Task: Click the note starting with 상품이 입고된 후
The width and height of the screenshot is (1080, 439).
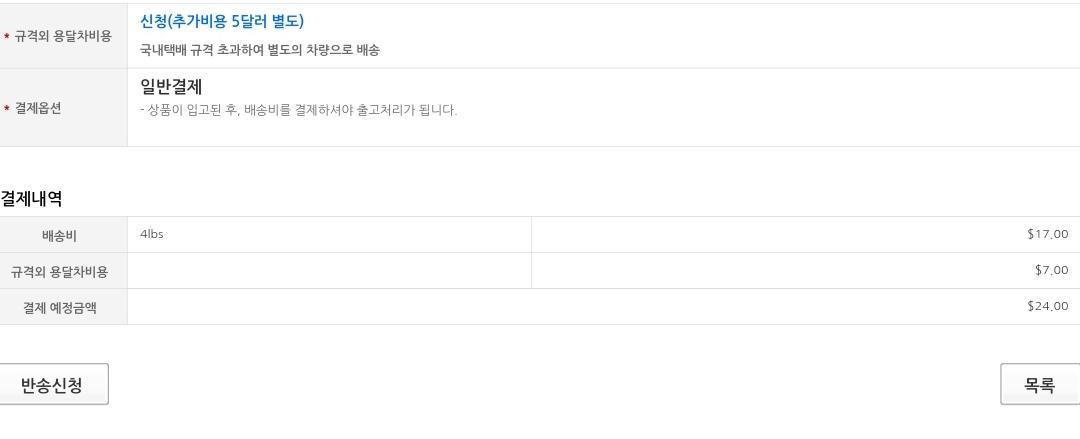Action: tap(299, 110)
